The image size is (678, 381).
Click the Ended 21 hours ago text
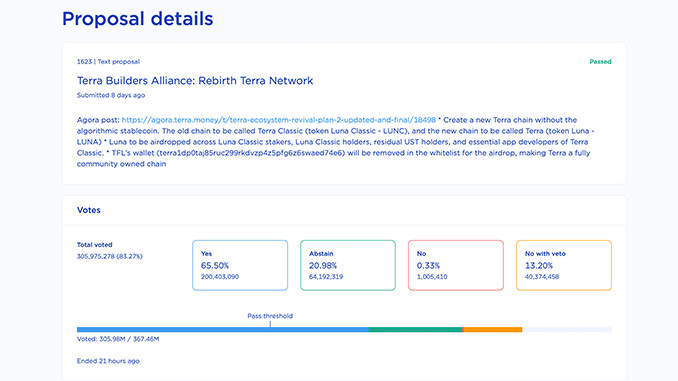(108, 361)
